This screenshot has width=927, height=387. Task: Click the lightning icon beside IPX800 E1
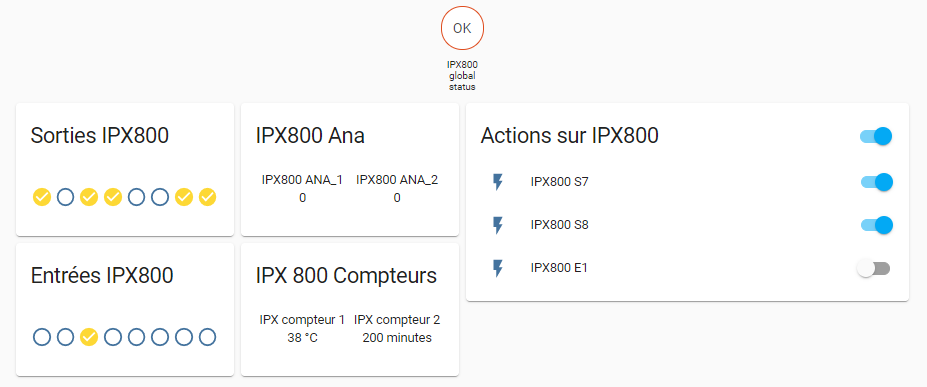[x=498, y=268]
